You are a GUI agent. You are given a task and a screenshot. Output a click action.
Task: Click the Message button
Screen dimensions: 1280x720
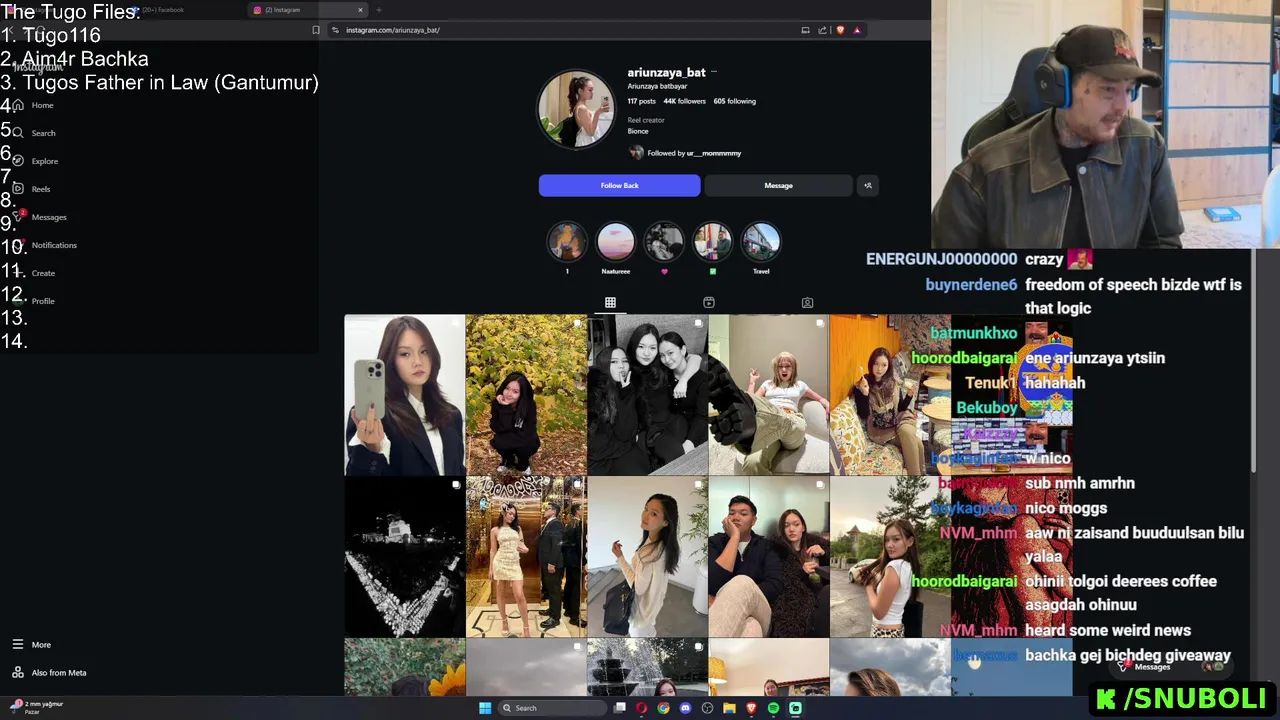pyautogui.click(x=778, y=185)
